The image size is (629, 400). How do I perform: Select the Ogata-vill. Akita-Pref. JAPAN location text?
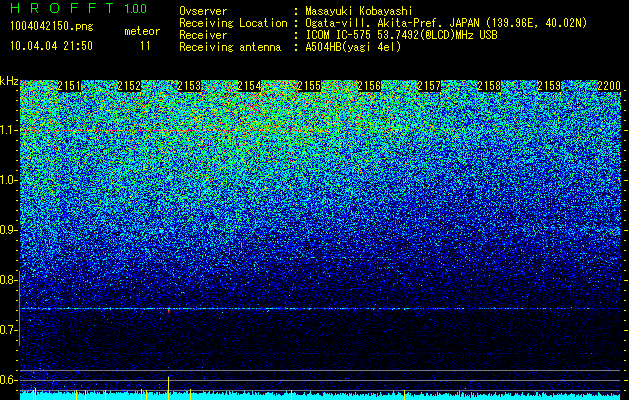tap(446, 23)
